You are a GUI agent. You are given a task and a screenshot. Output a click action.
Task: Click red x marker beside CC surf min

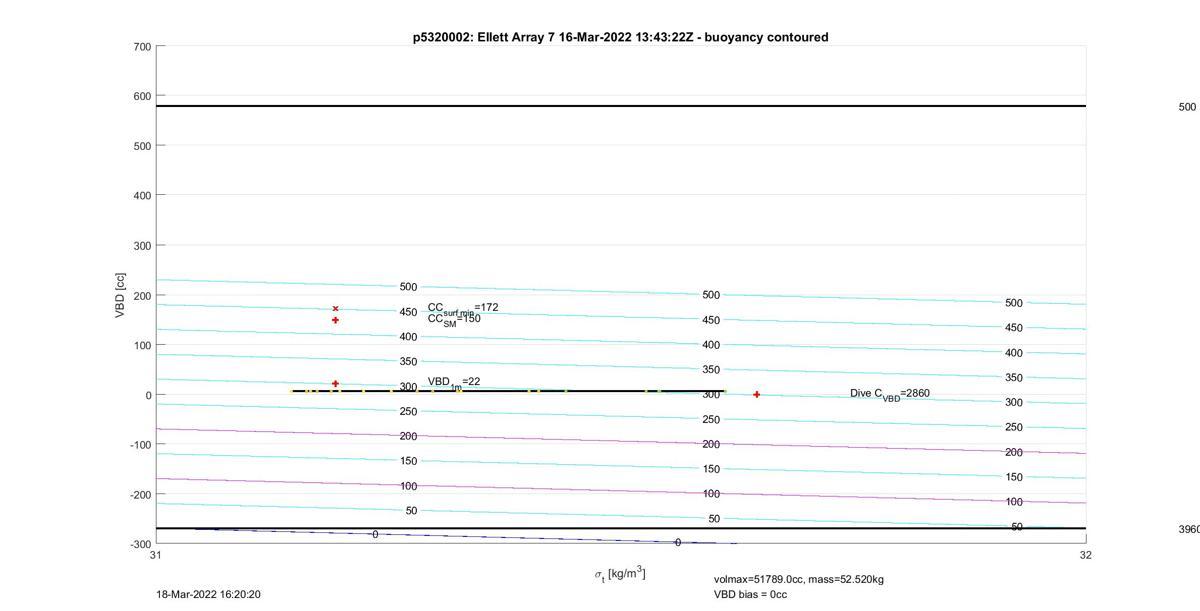(x=335, y=309)
